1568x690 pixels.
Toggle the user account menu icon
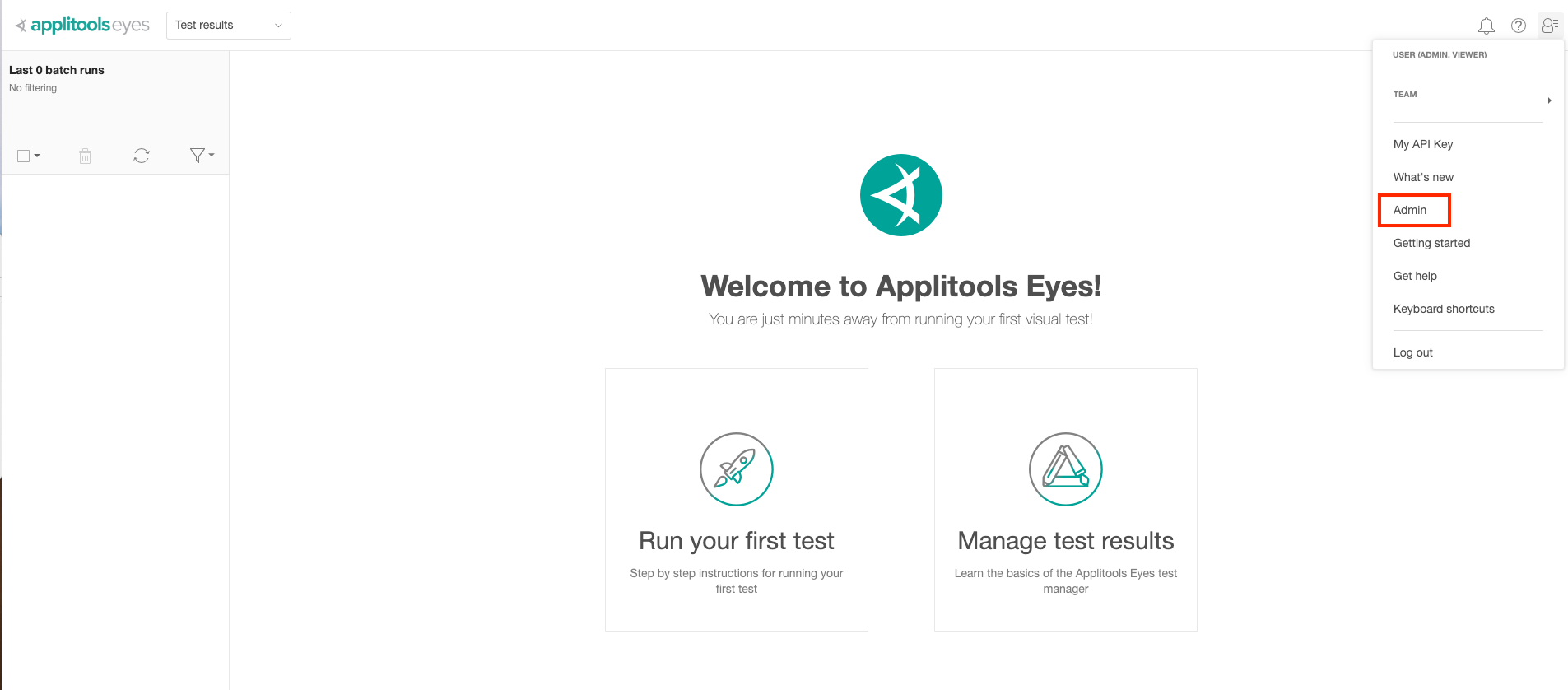pos(1550,26)
